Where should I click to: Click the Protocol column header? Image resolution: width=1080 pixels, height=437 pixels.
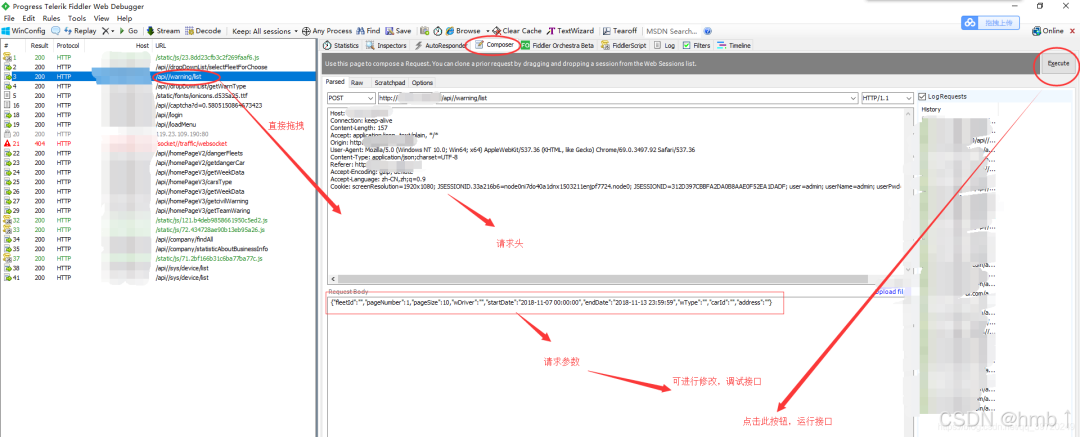pos(68,45)
